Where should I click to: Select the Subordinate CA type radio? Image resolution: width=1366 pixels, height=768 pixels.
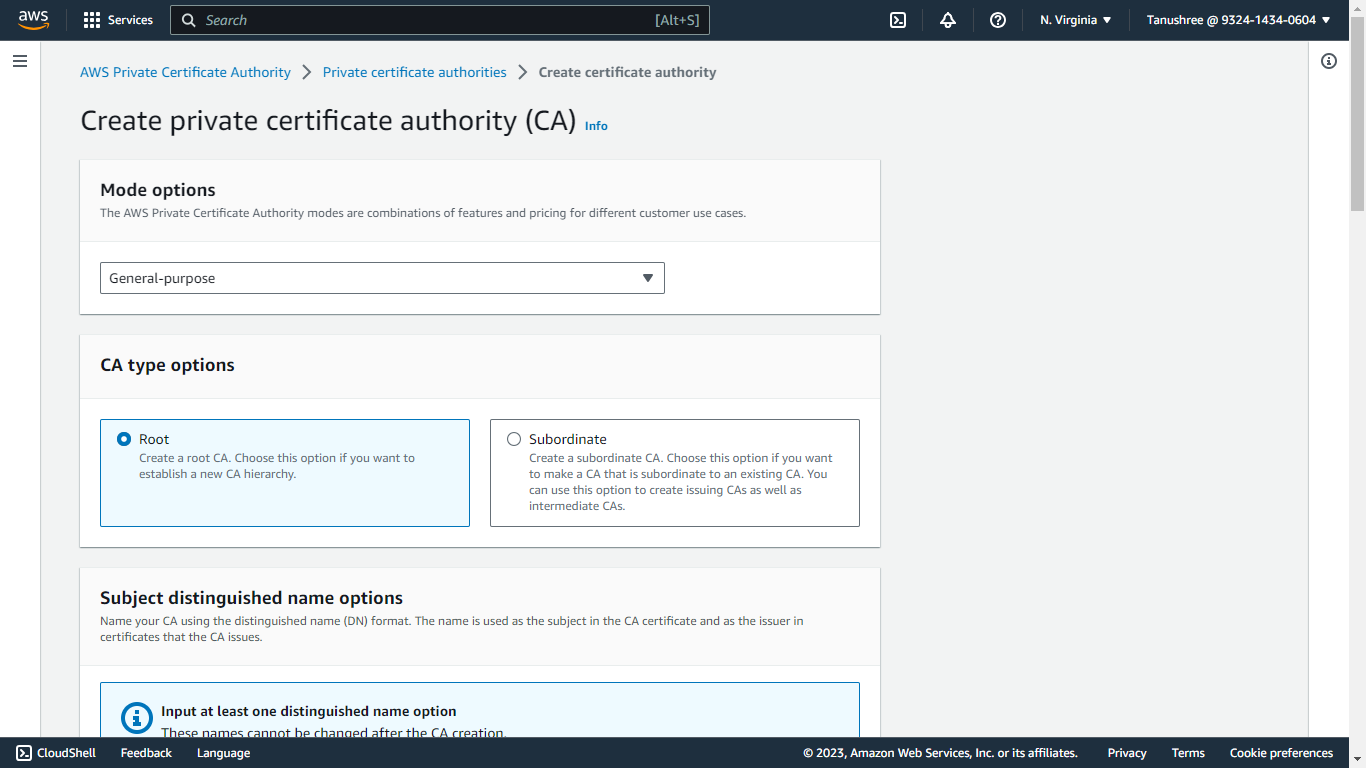click(x=514, y=439)
